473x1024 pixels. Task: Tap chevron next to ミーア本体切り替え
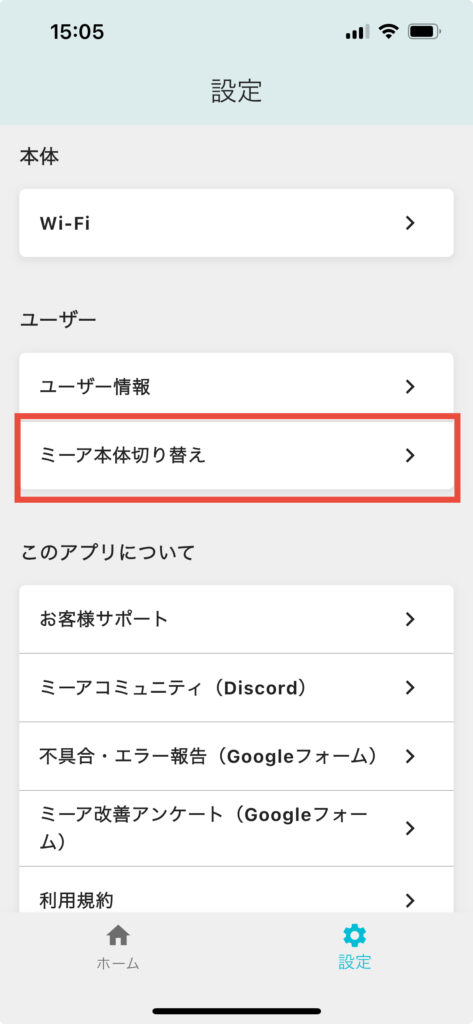pos(410,455)
